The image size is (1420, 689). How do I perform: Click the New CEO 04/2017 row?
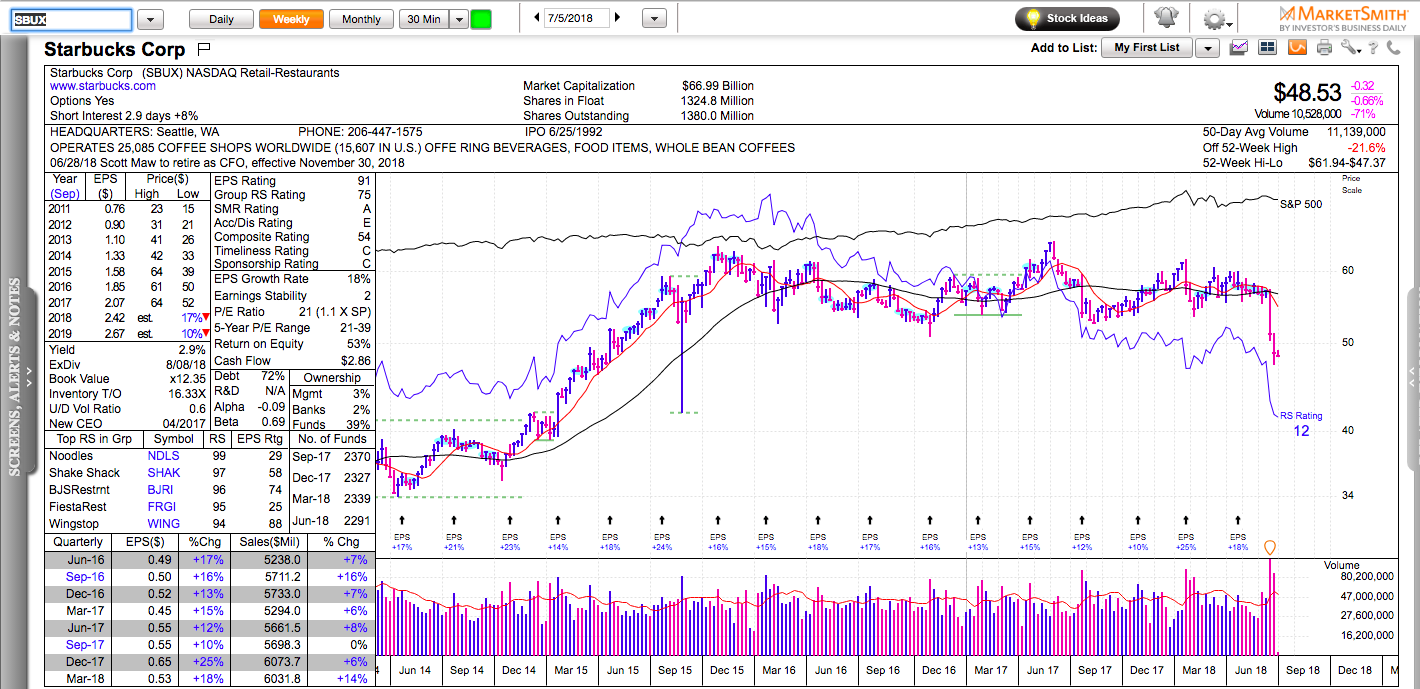129,423
